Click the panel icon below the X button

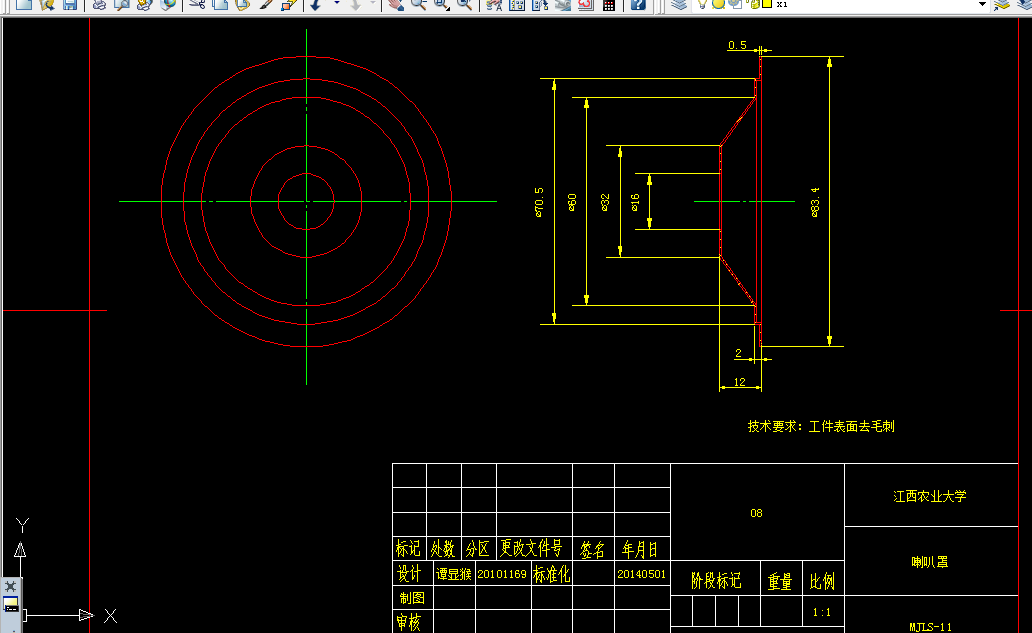11,604
